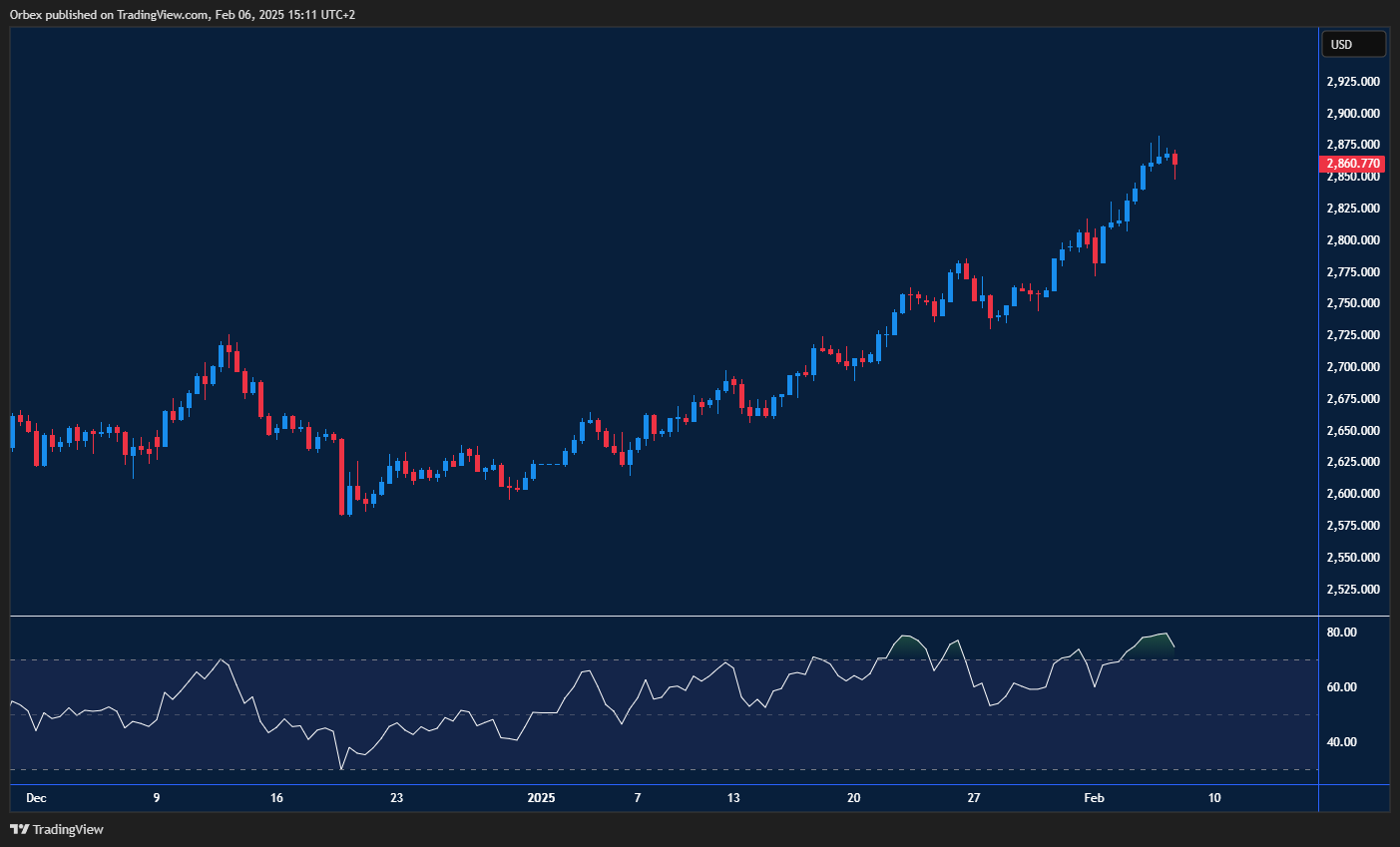1400x847 pixels.
Task: Click the 80.00 level on RSI scale
Action: 1342,633
